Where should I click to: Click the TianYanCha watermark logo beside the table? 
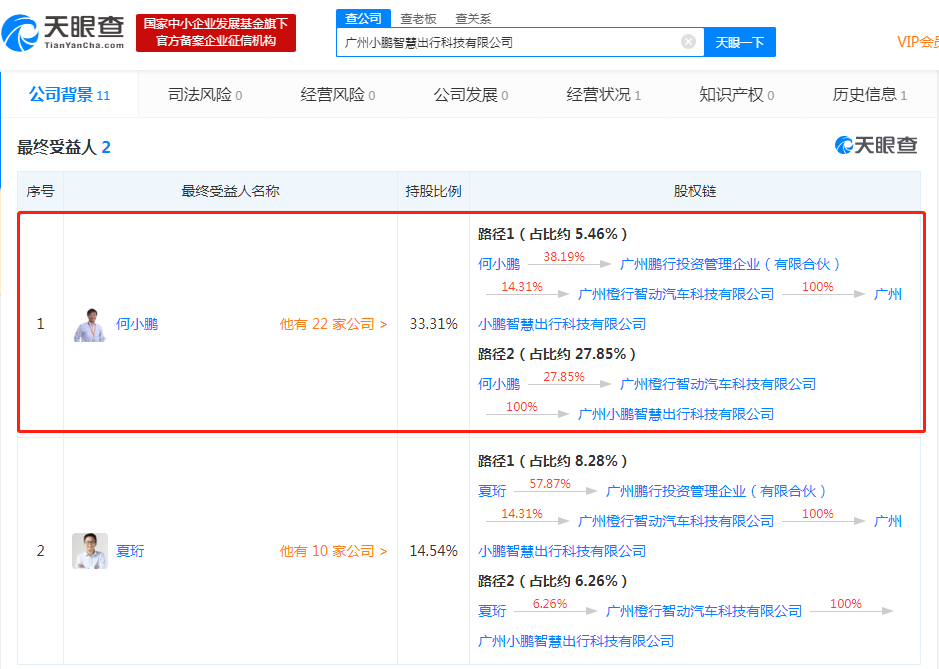pyautogui.click(x=876, y=145)
